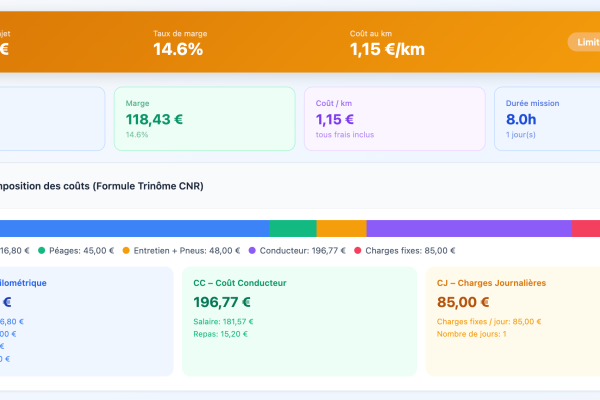Click the 8.0h duration value
The image size is (600, 400).
point(521,119)
